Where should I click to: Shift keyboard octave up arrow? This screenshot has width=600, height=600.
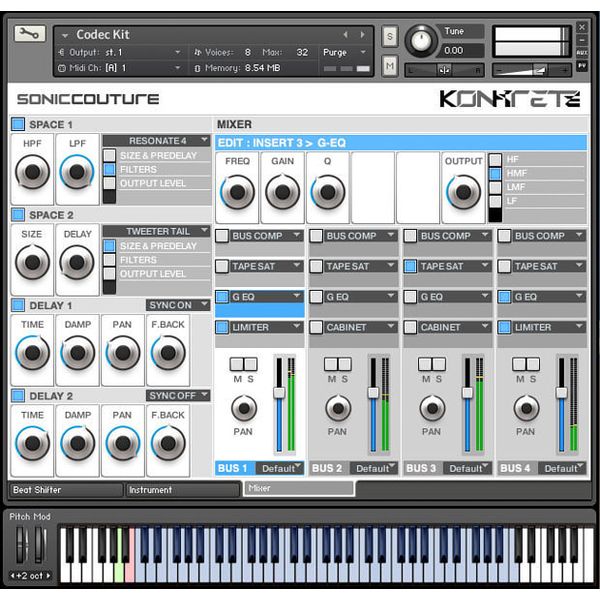point(48,576)
